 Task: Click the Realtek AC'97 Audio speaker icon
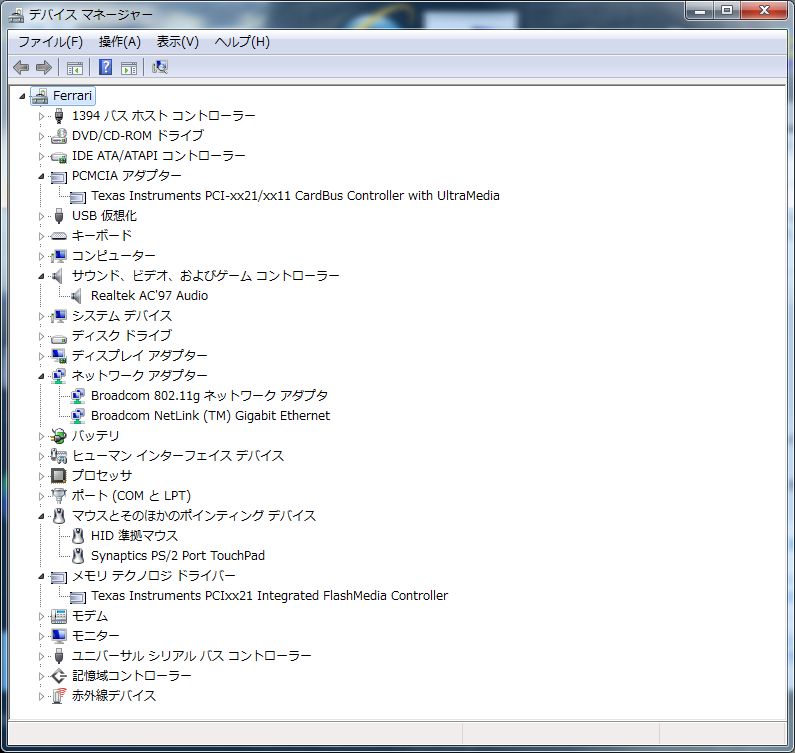coord(77,296)
